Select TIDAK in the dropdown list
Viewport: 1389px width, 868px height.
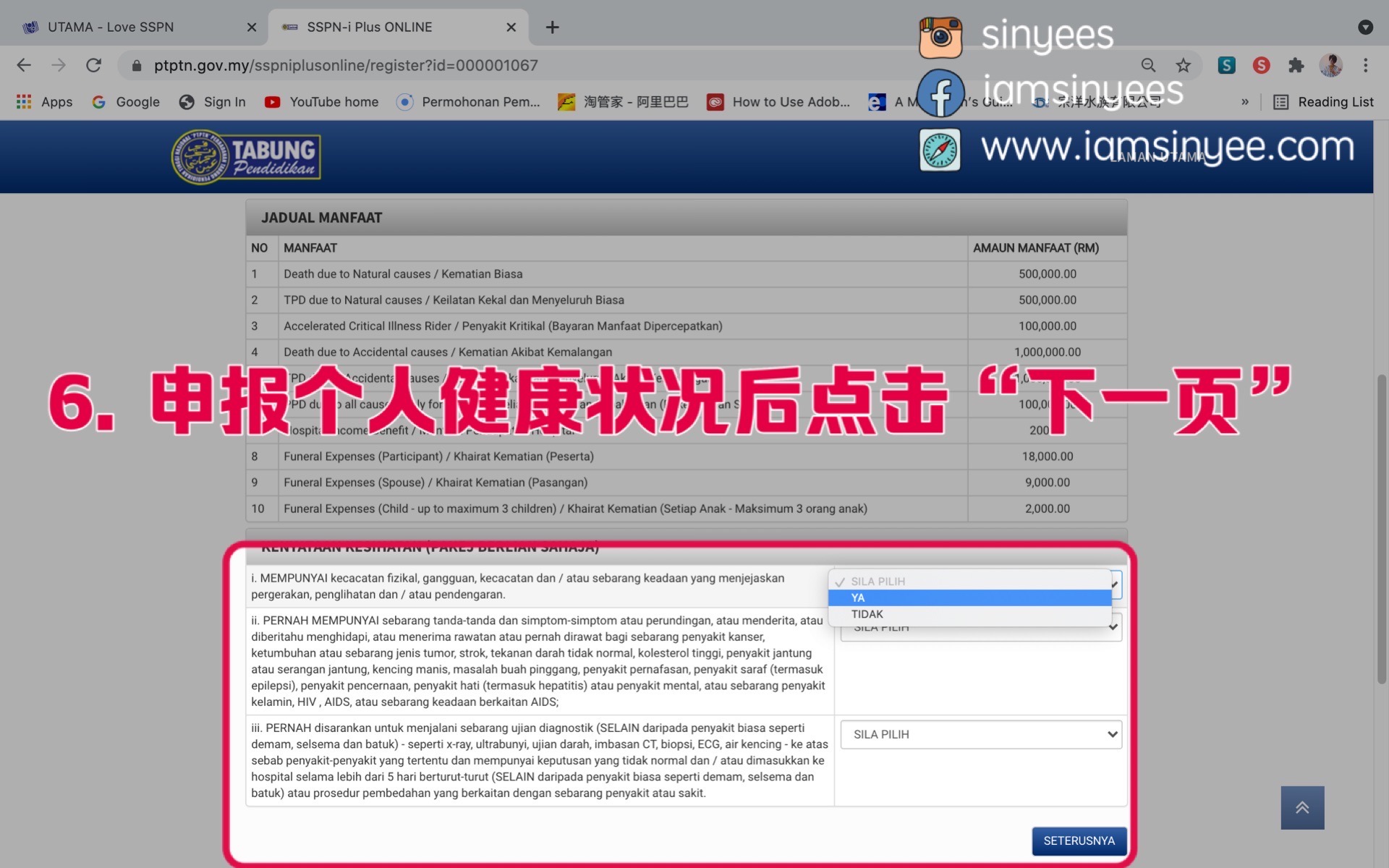coord(969,614)
